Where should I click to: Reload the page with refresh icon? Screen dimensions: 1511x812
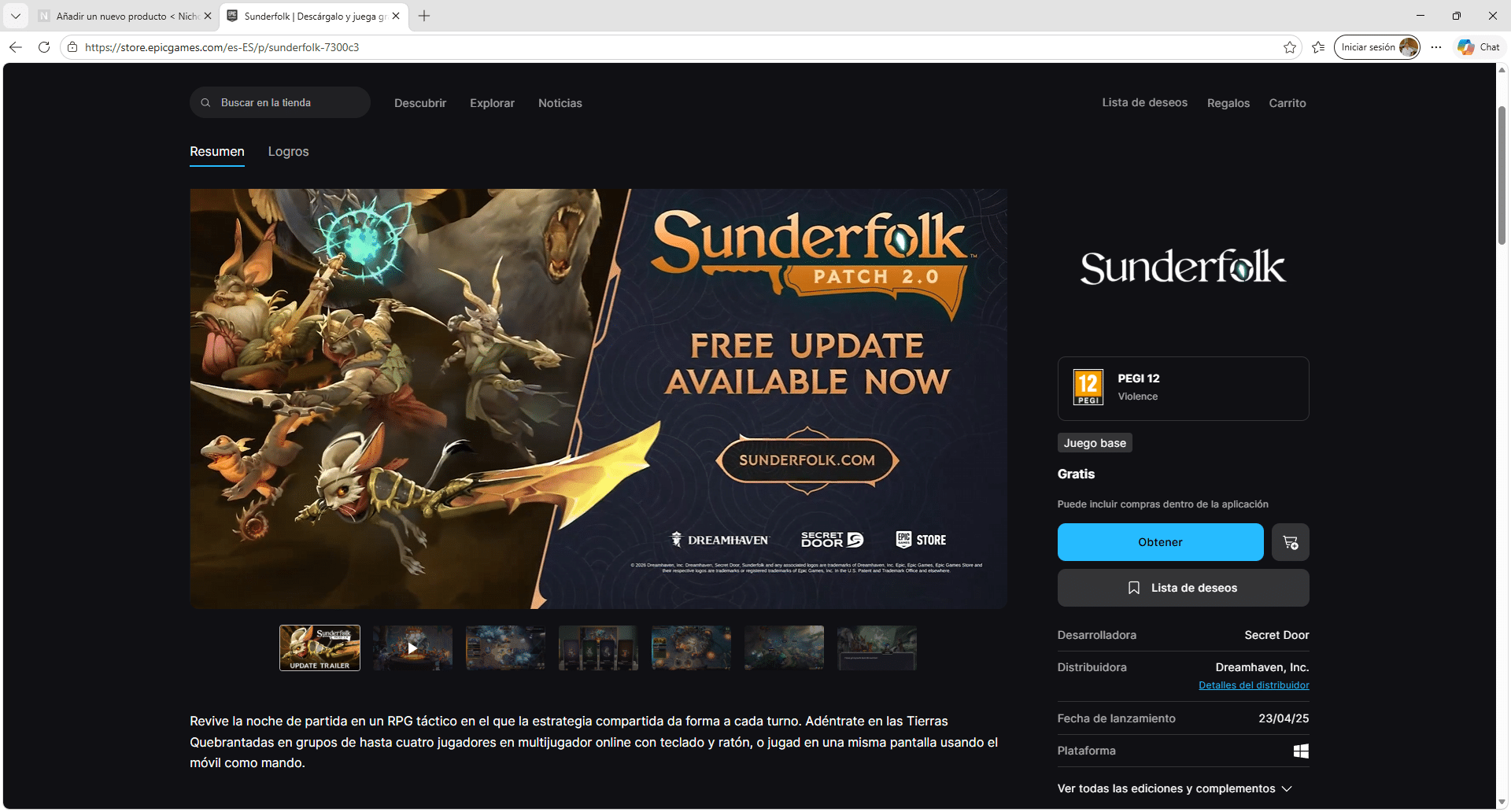point(44,47)
